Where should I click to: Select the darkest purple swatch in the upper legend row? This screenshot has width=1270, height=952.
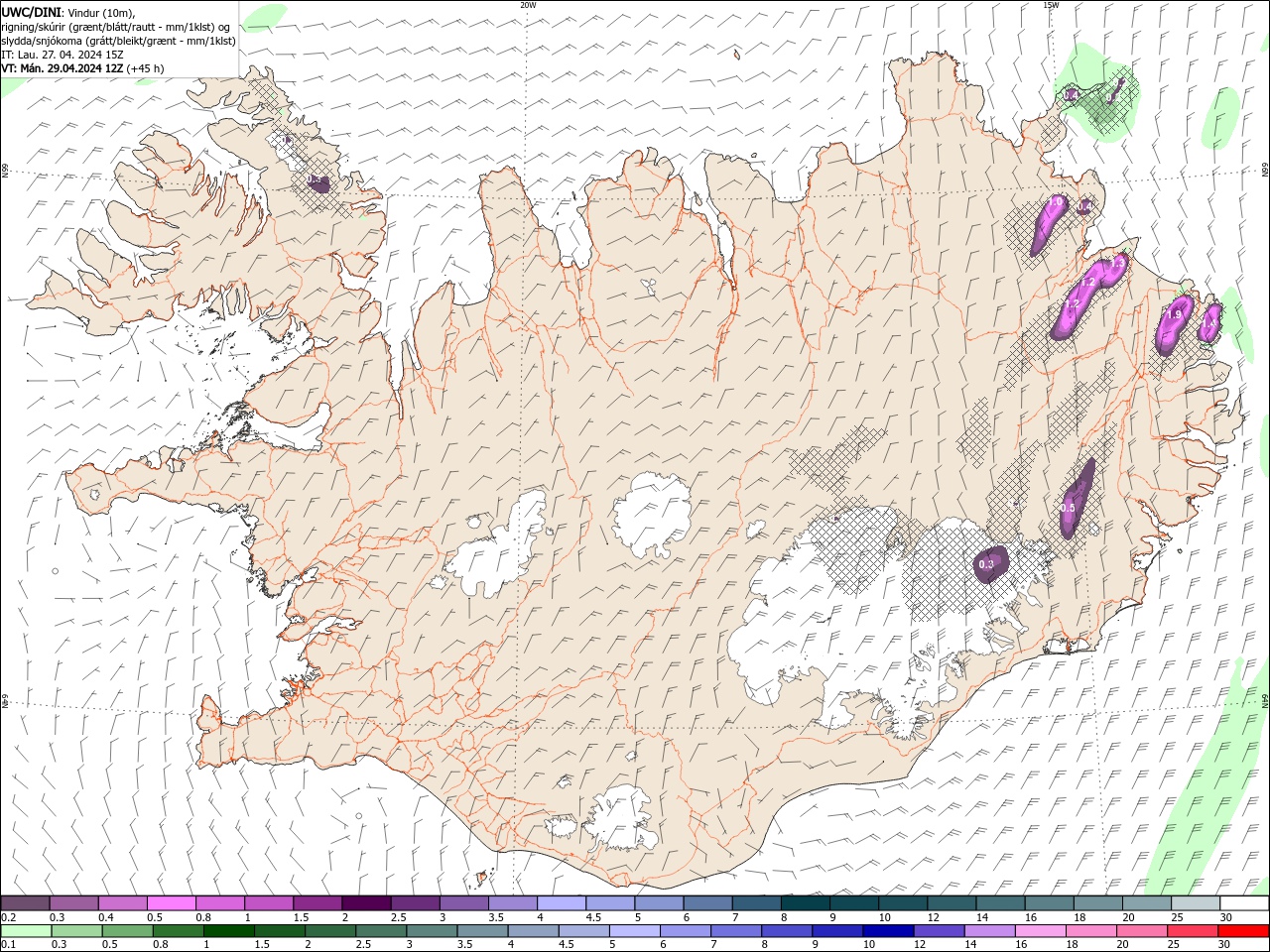click(366, 903)
